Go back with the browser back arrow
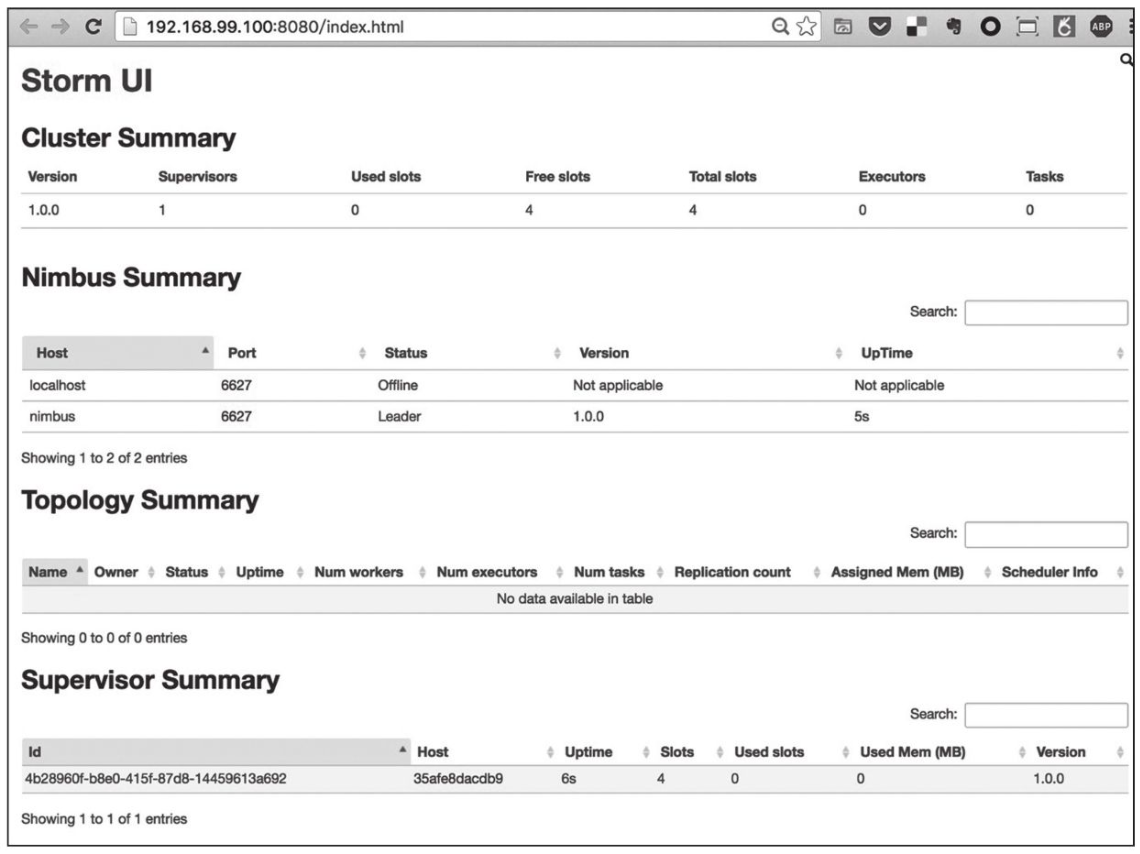Screen dimensions: 1140x854 point(29,27)
